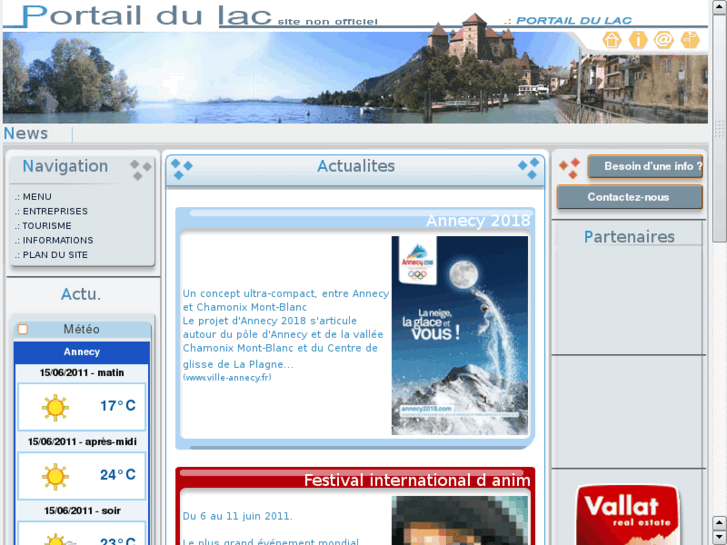
Task: Click the Besoin d'une info ? button
Action: pos(645,166)
